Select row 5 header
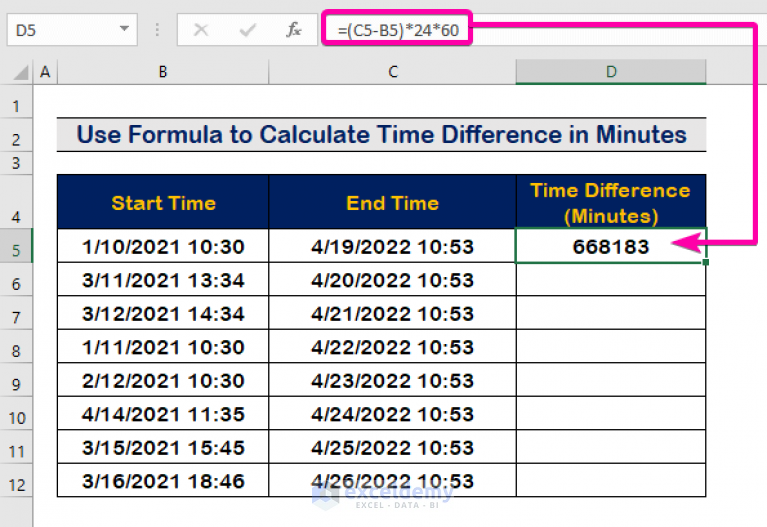Image resolution: width=767 pixels, height=527 pixels. click(16, 246)
